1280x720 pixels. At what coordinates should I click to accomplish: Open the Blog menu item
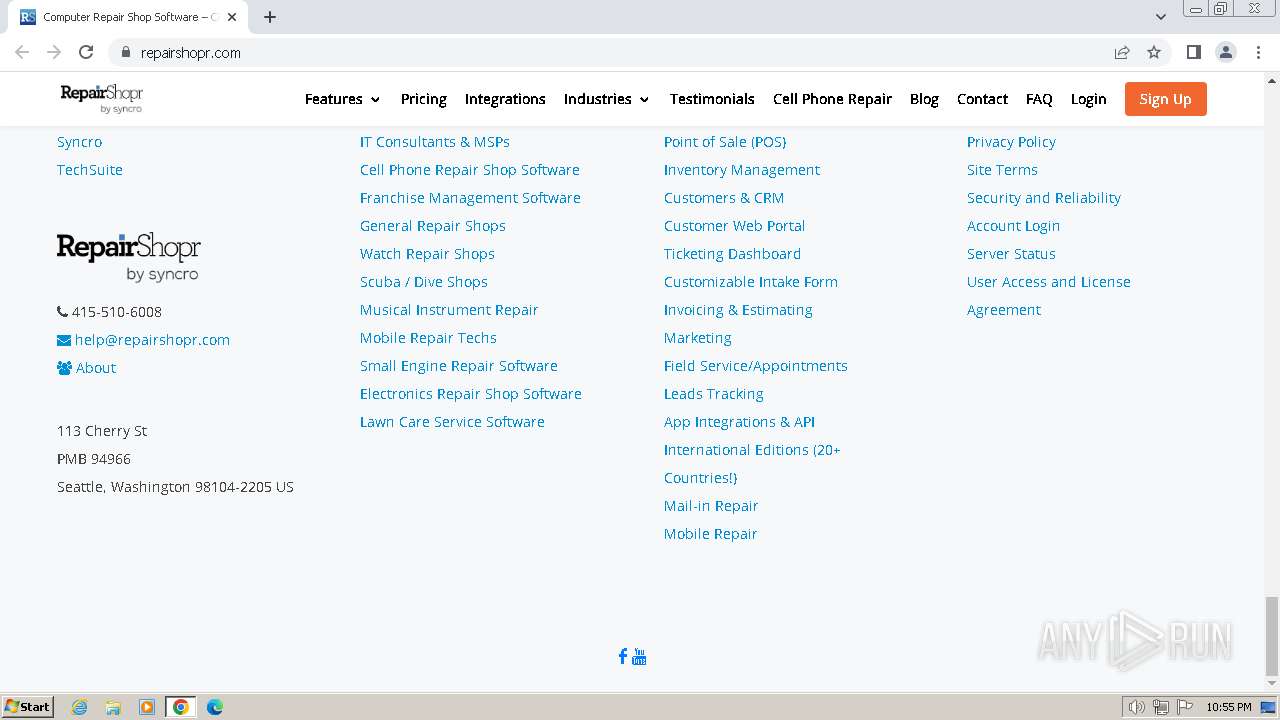[924, 99]
